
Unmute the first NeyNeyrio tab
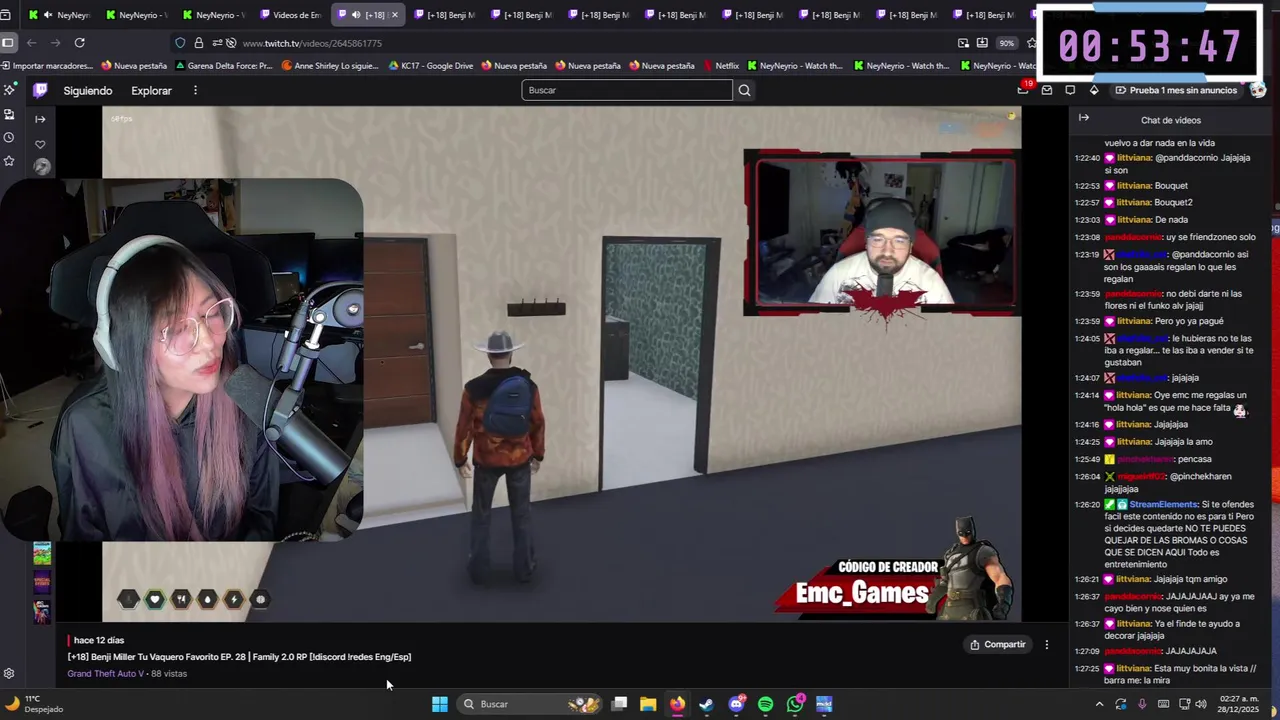point(47,15)
